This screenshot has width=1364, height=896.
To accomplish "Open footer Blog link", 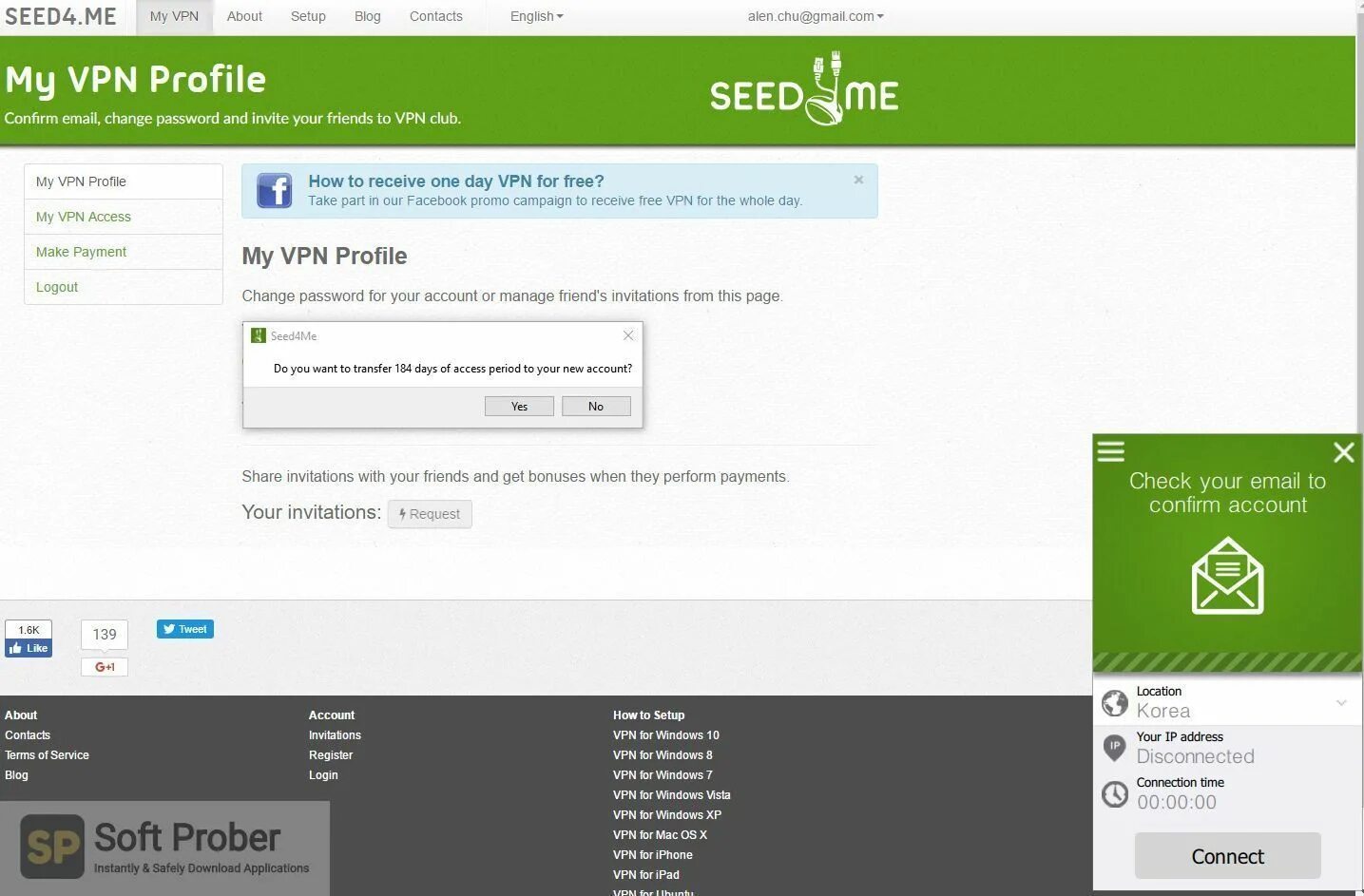I will tap(16, 775).
